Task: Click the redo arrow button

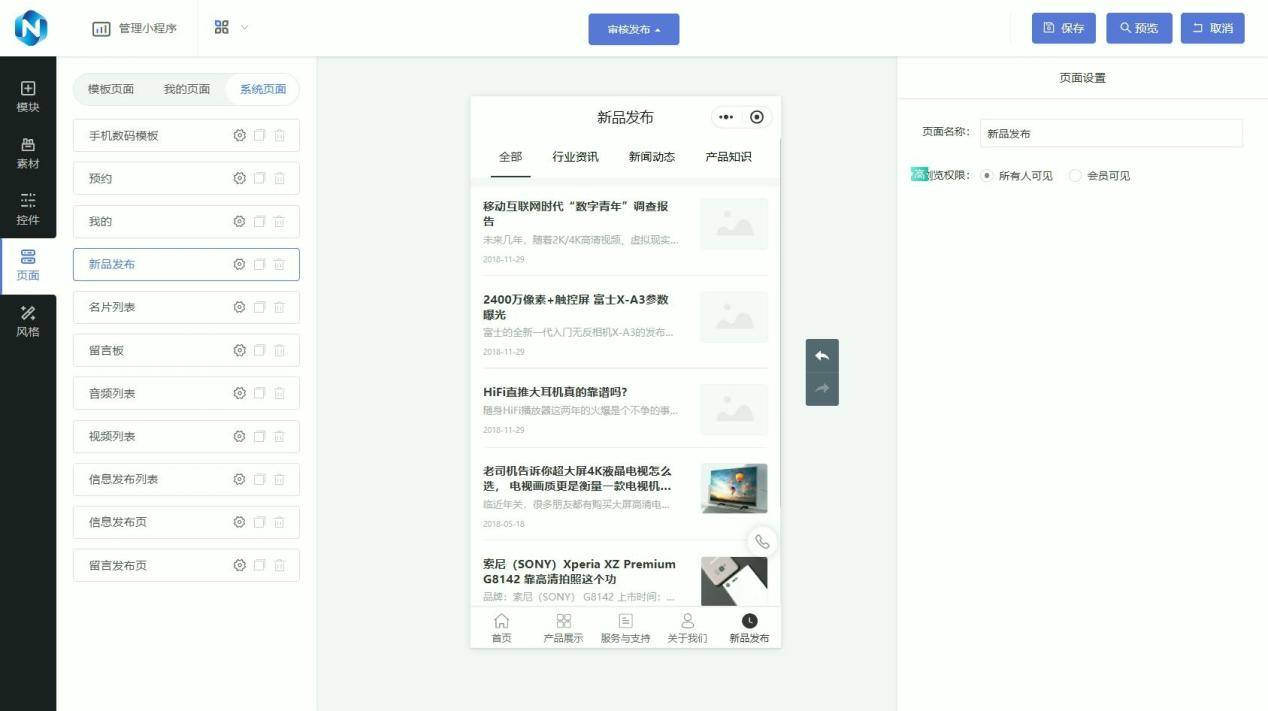Action: pyautogui.click(x=822, y=389)
